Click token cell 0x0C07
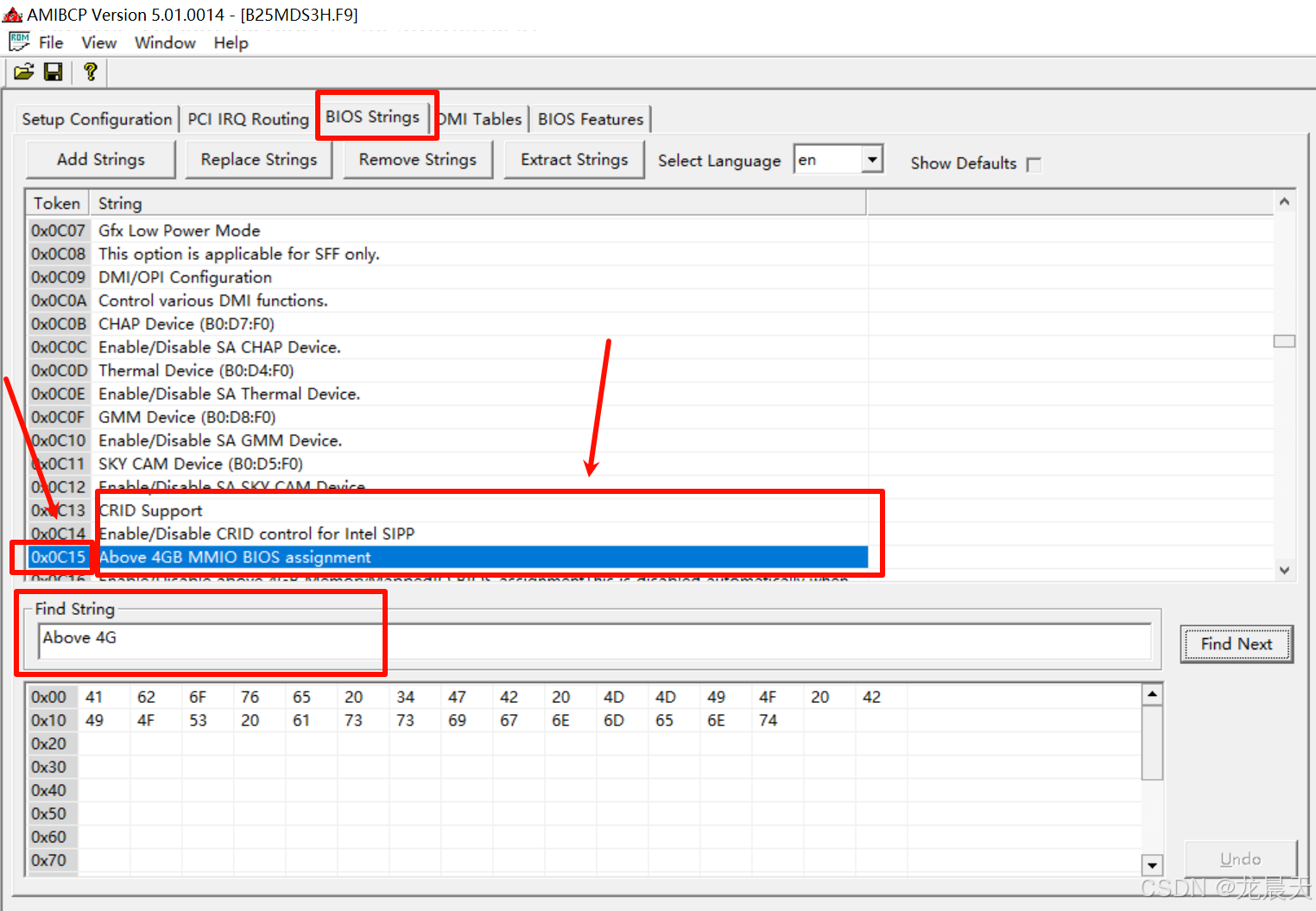The image size is (1316, 911). pos(59,231)
